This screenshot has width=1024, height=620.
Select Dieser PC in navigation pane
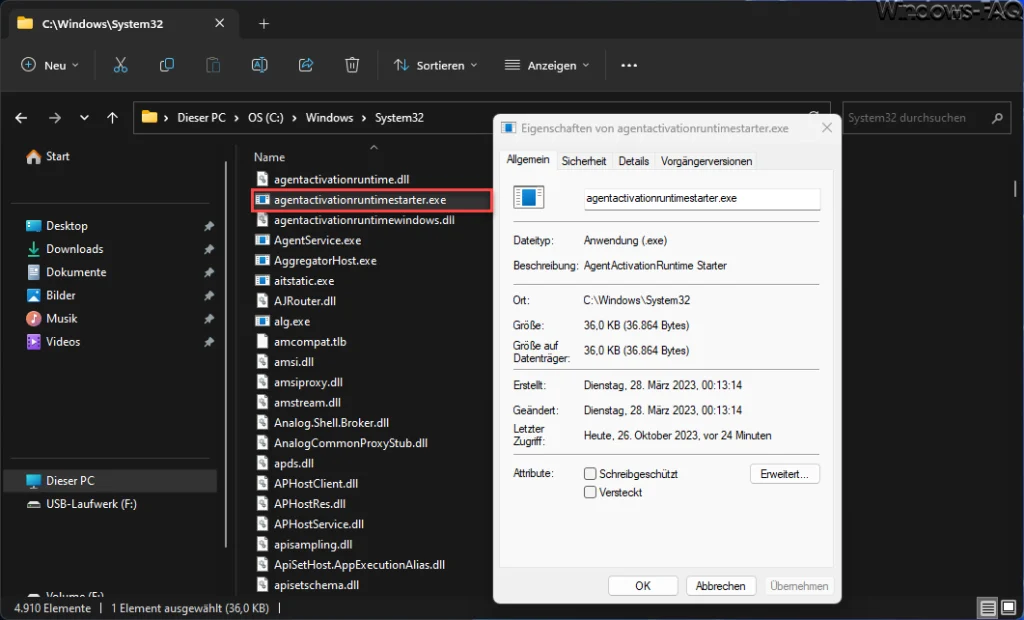(110, 480)
